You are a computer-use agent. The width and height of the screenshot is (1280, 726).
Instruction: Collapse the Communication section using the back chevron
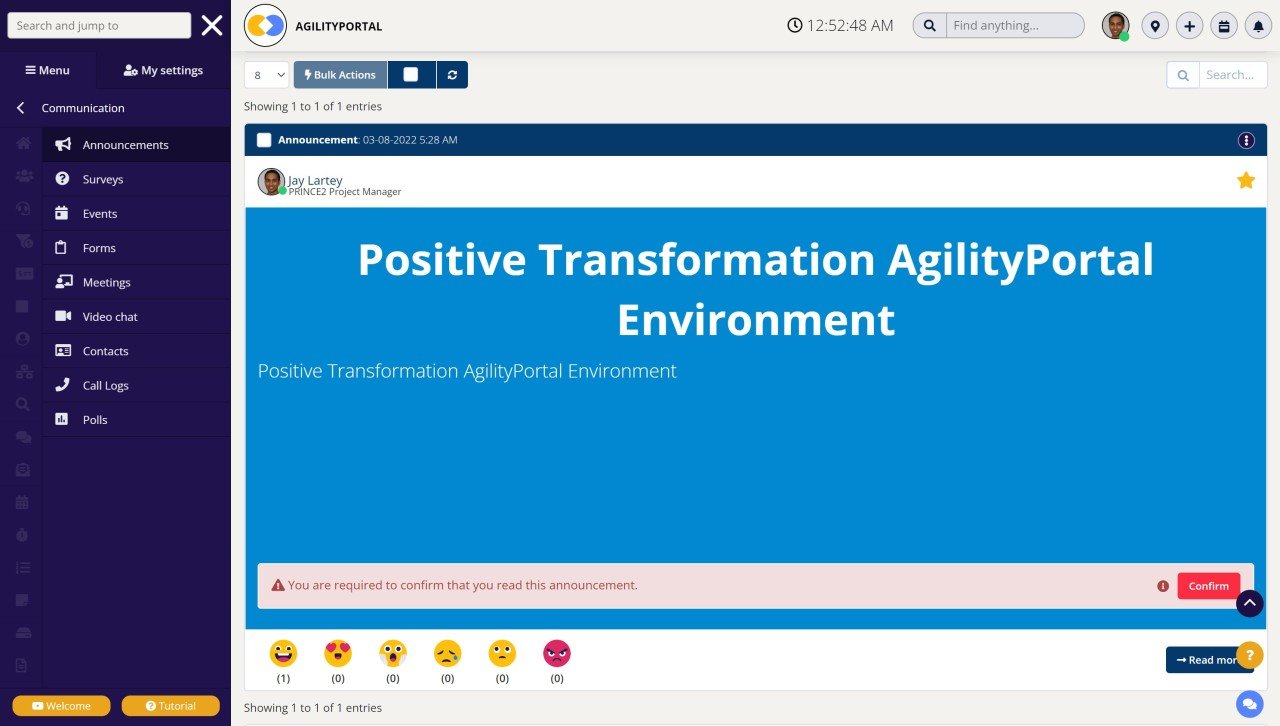[20, 108]
